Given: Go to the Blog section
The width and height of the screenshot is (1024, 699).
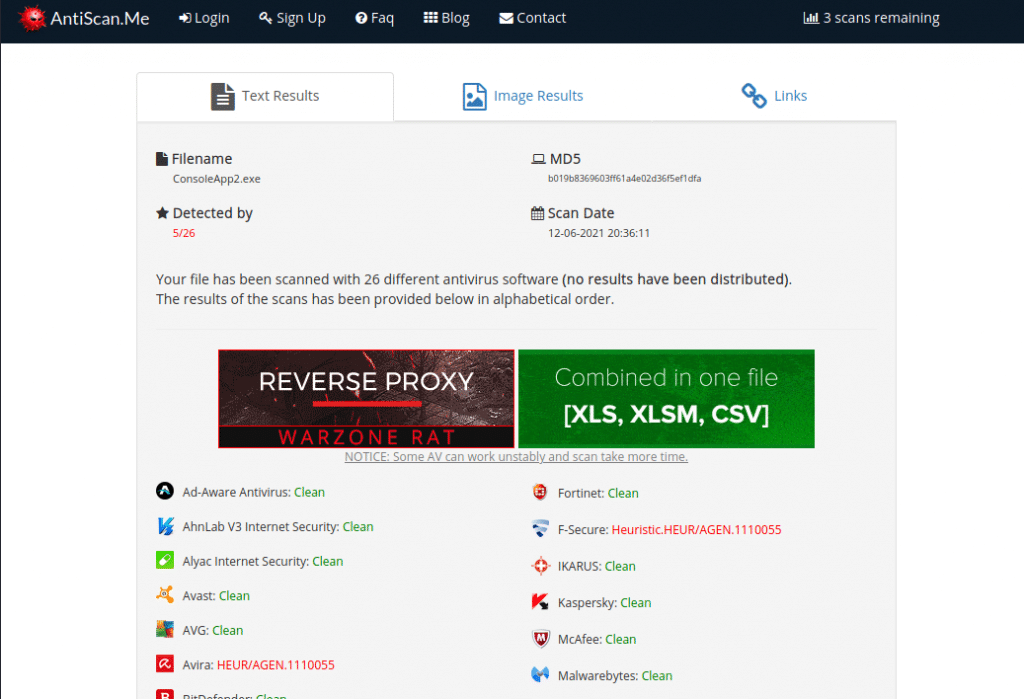Looking at the screenshot, I should 446,18.
